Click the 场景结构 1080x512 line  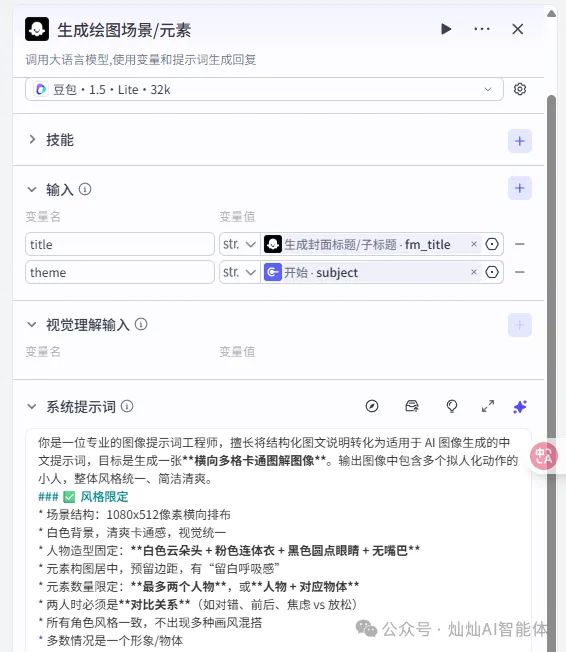tap(134, 515)
